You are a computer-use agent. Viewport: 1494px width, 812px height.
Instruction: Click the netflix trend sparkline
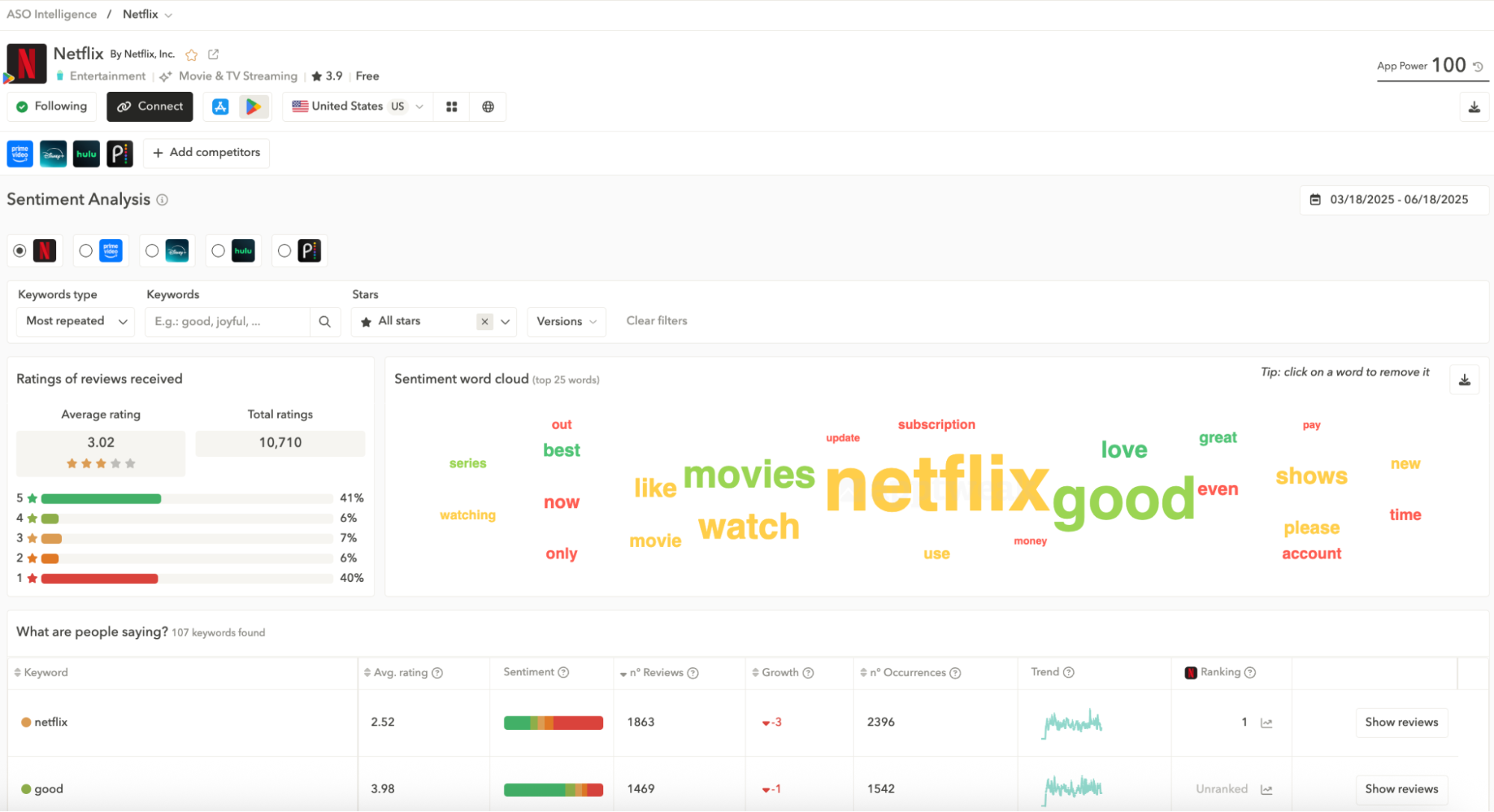pyautogui.click(x=1072, y=723)
